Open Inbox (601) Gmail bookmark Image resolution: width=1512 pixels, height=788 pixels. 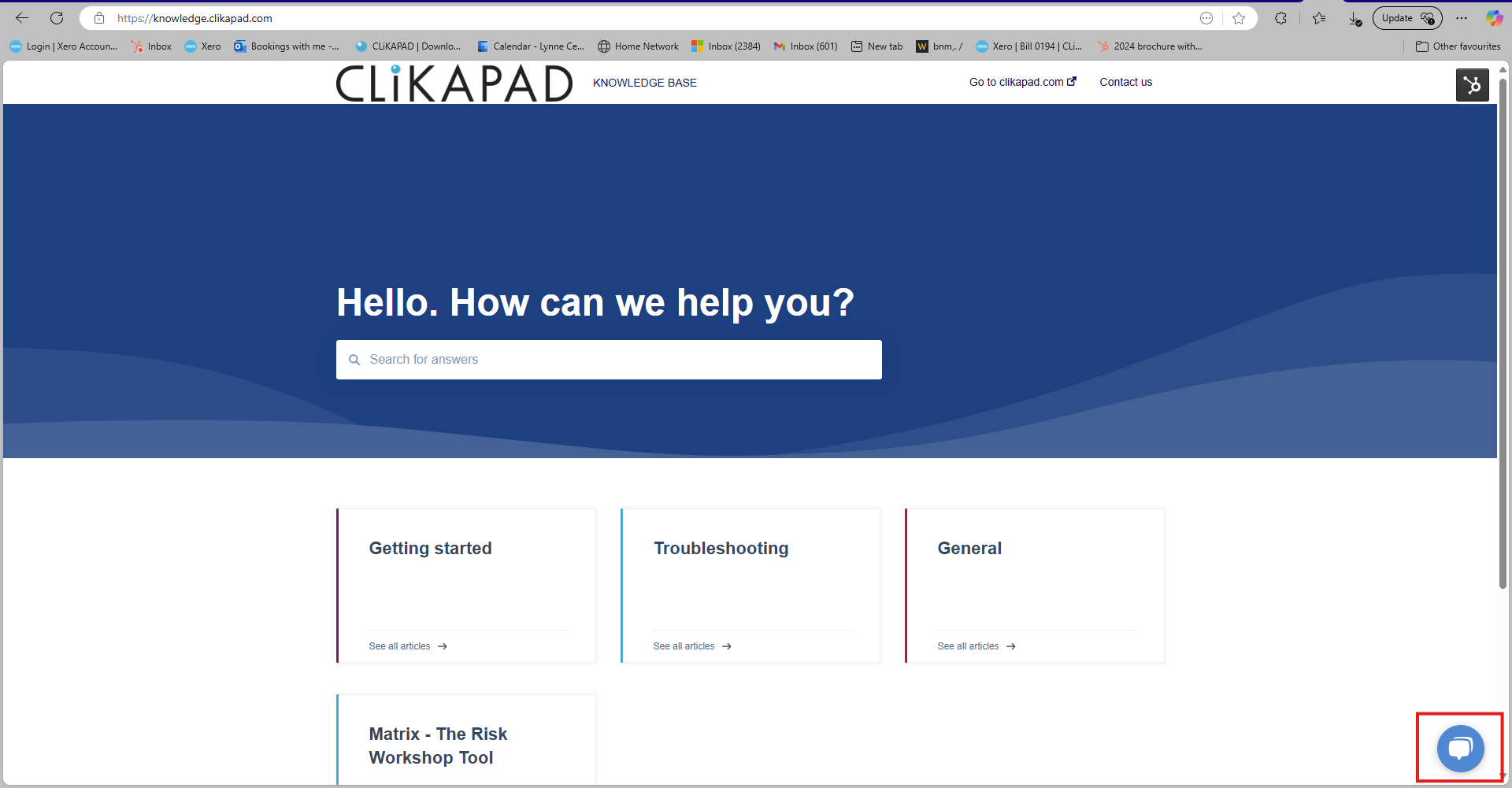[806, 46]
